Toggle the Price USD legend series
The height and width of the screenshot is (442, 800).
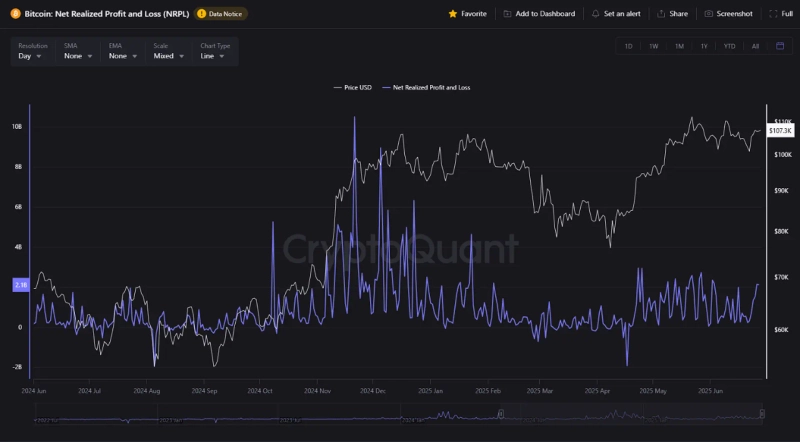click(351, 87)
